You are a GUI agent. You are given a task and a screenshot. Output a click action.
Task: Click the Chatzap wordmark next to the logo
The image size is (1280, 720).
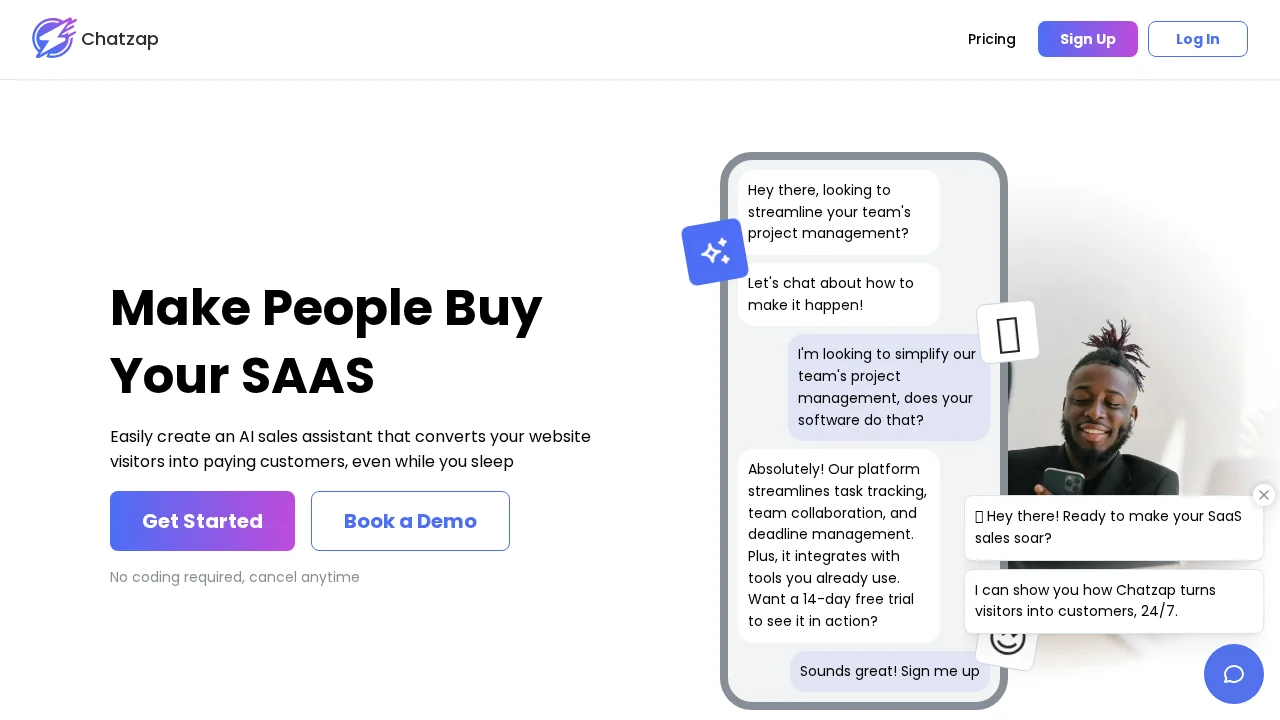[x=120, y=39]
